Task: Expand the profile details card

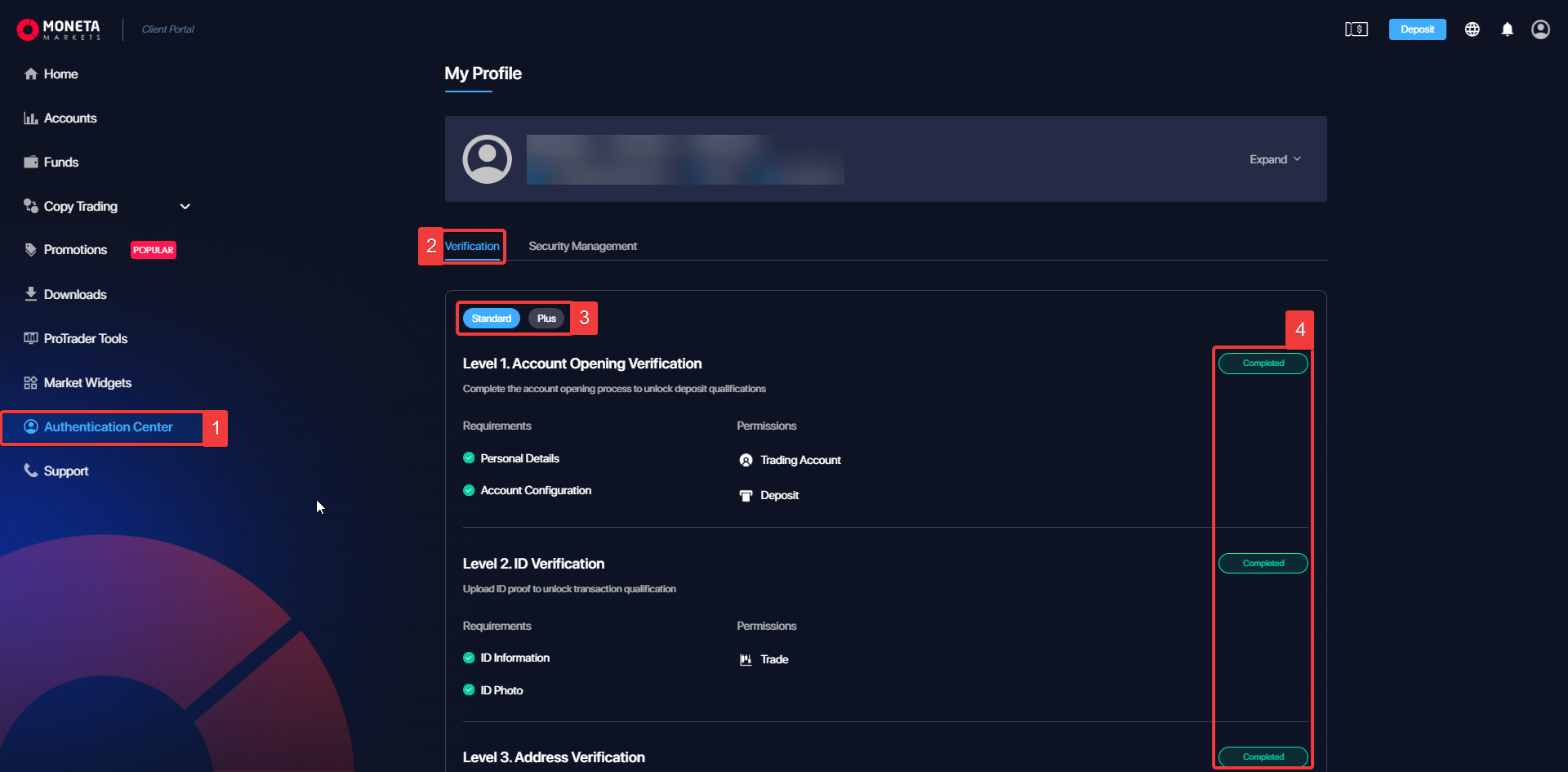Action: tap(1275, 159)
